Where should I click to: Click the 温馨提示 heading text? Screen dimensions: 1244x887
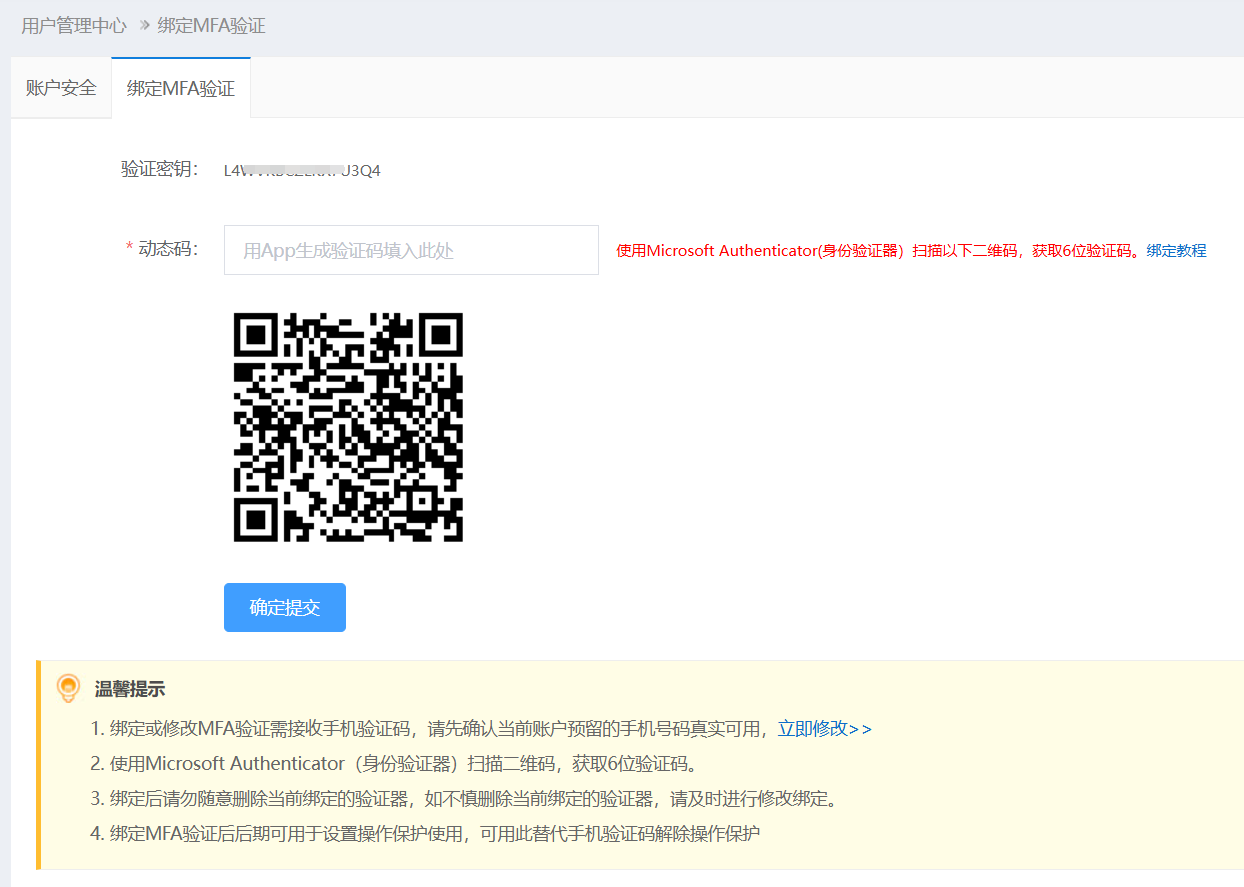click(130, 689)
